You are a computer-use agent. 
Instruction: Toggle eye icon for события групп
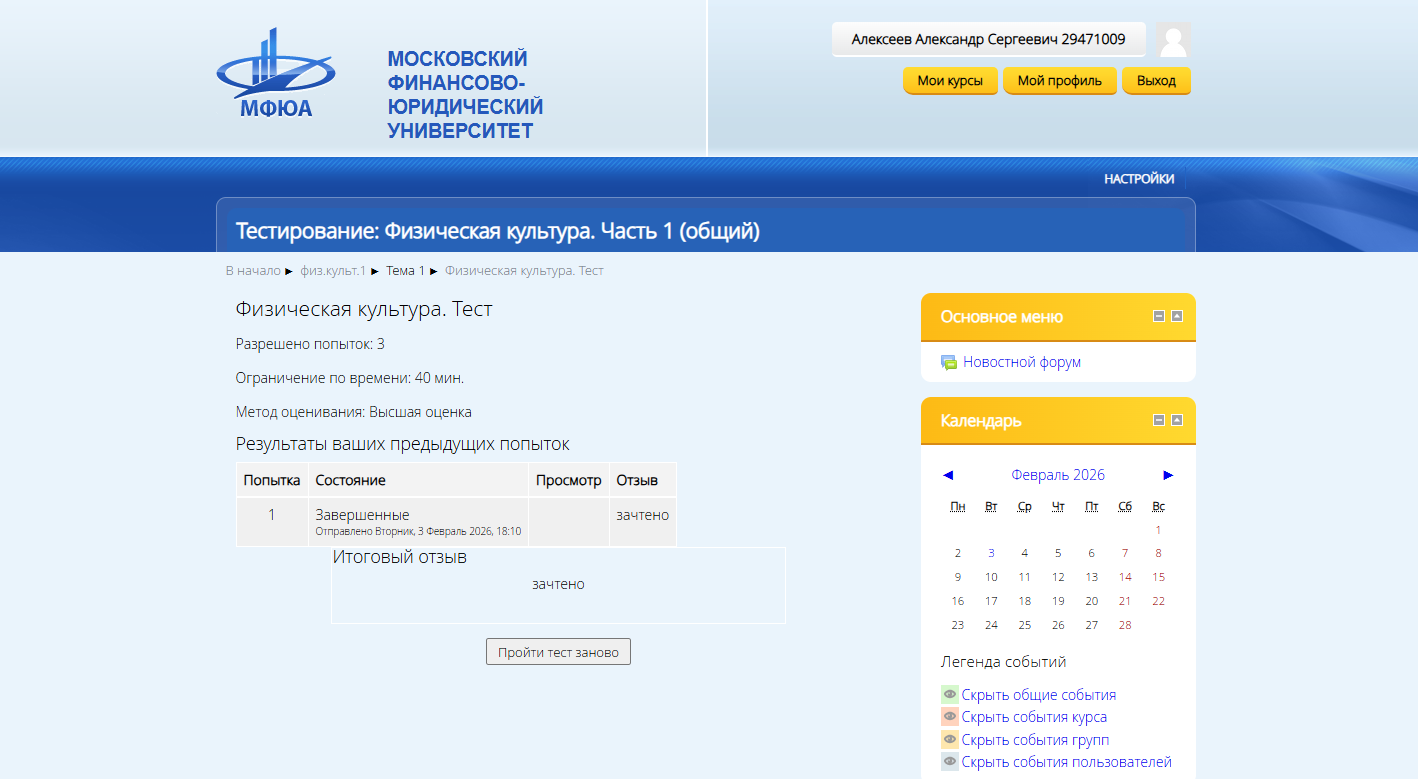[x=949, y=740]
